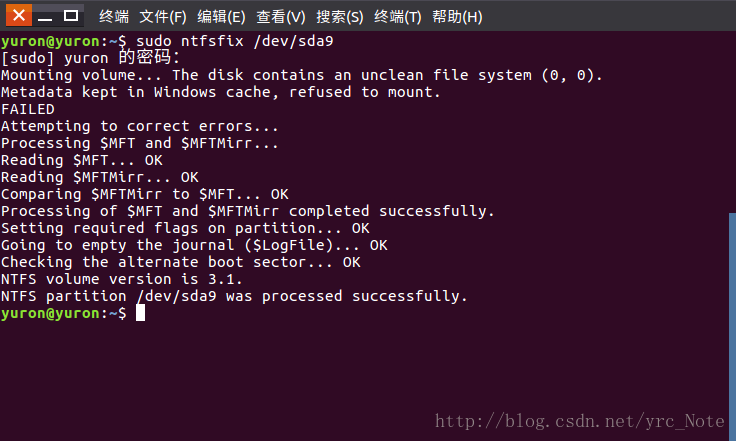Open the 文件(F) menu
Screen dimensions: 736x441
click(x=163, y=17)
